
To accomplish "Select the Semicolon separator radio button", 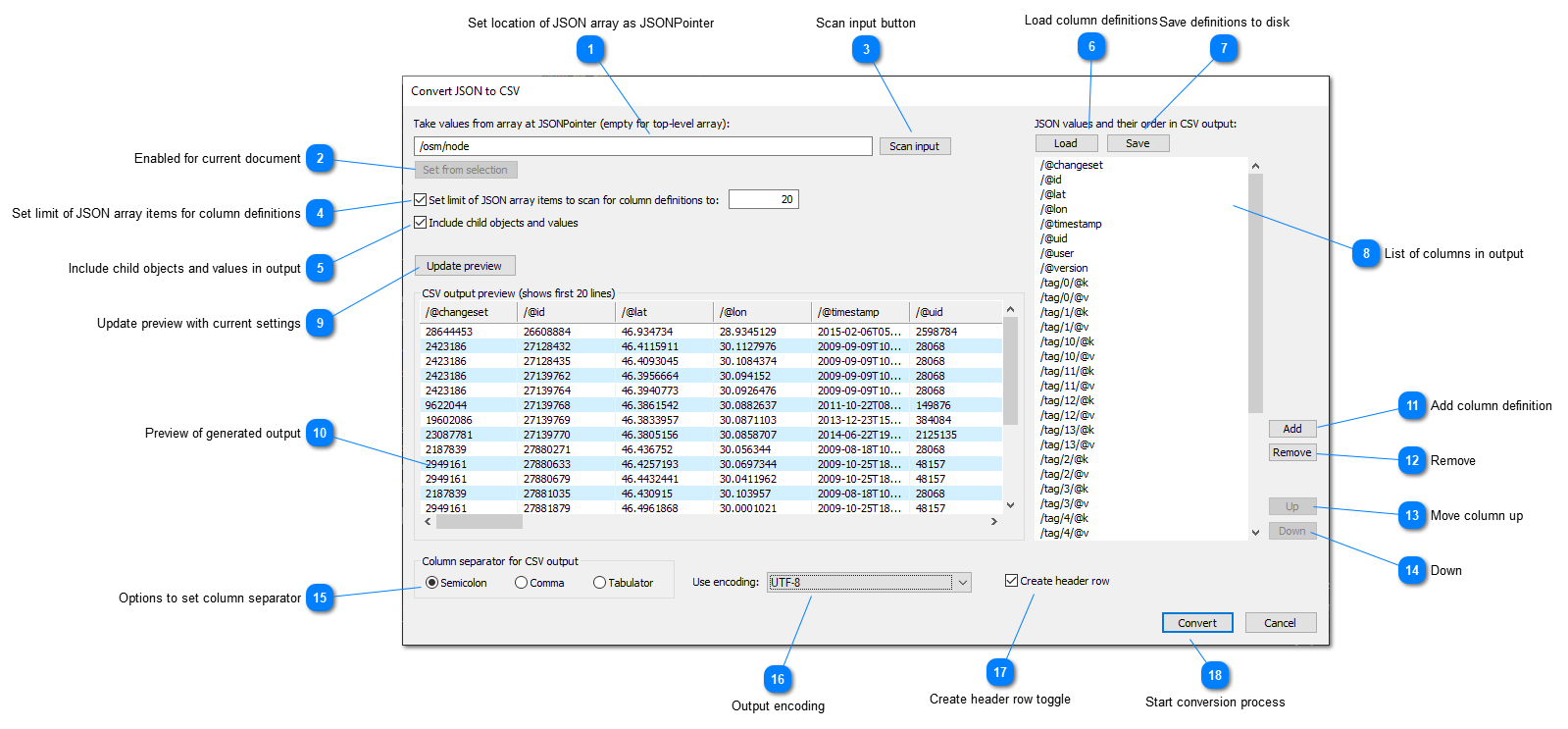I will click(x=432, y=583).
